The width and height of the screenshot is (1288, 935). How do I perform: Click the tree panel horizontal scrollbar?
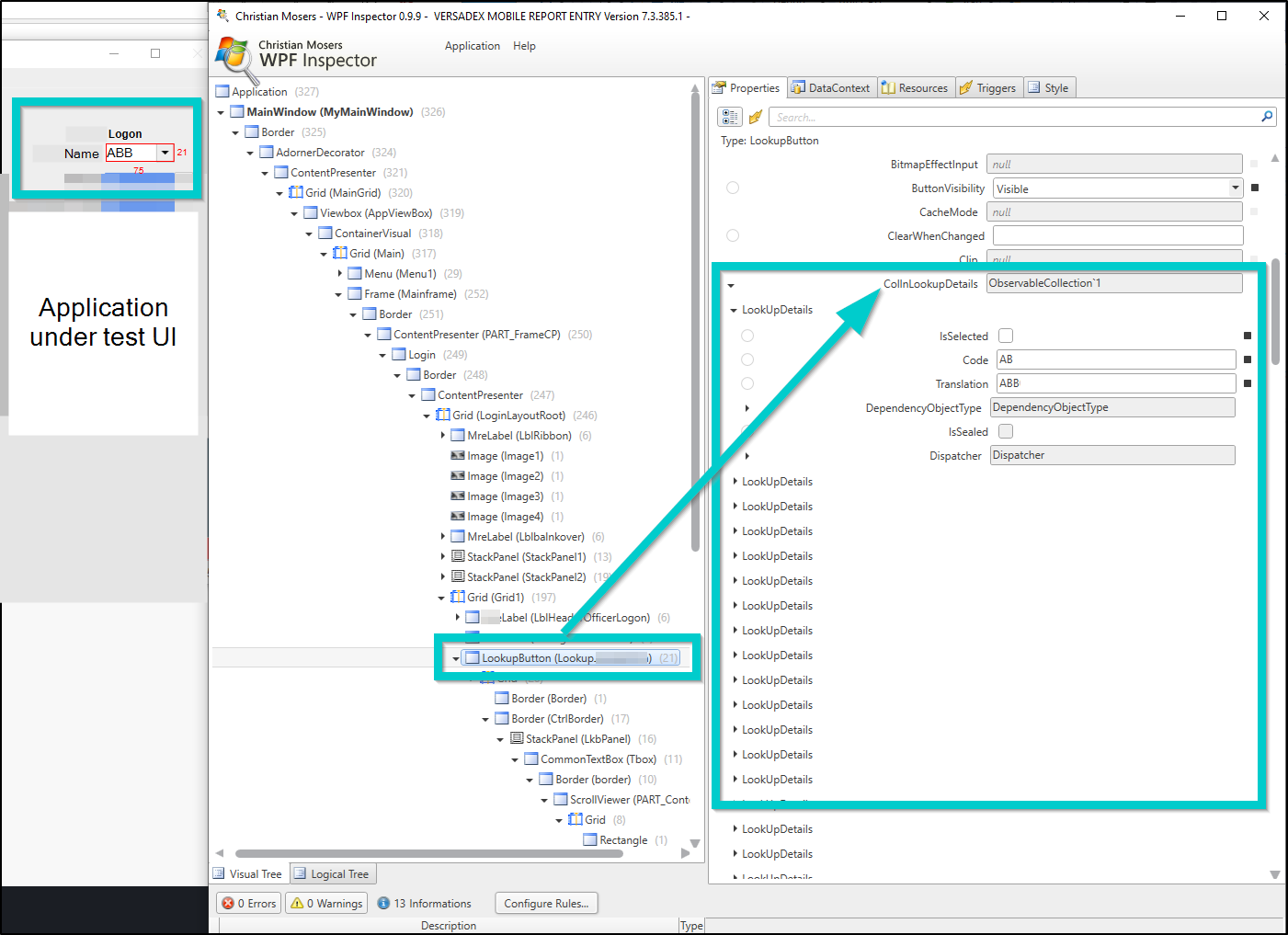428,853
